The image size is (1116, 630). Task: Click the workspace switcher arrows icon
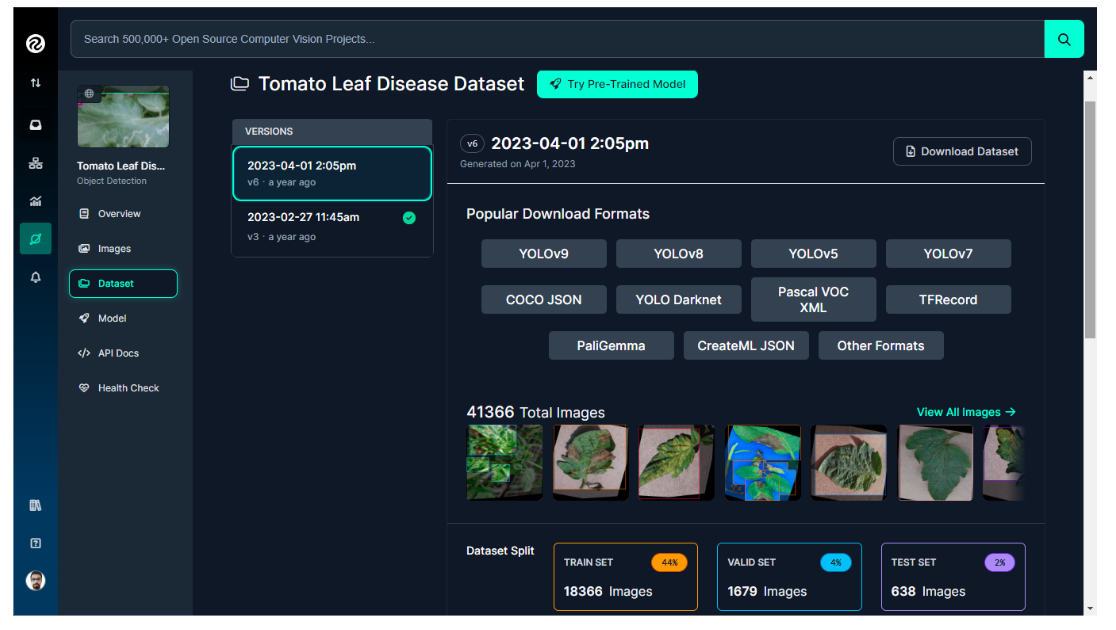[35, 83]
